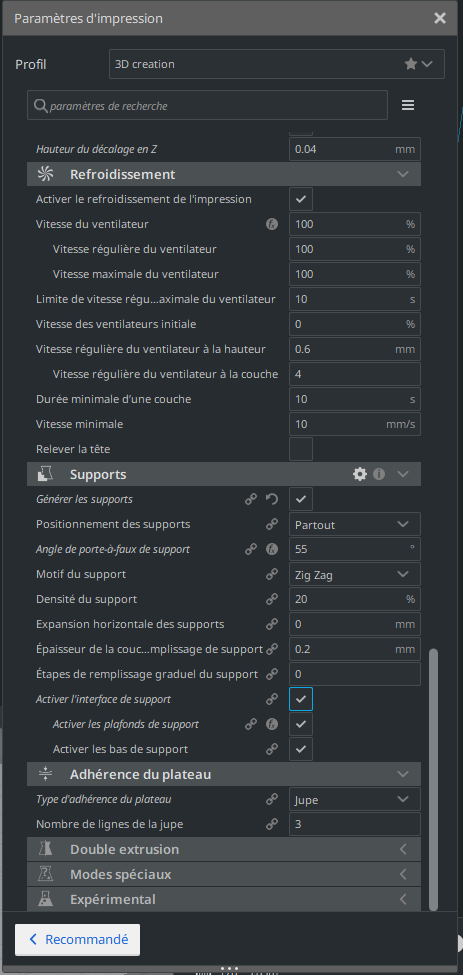Image resolution: width=463 pixels, height=975 pixels.
Task: Click the paramètres de recherche search field
Action: (208, 106)
